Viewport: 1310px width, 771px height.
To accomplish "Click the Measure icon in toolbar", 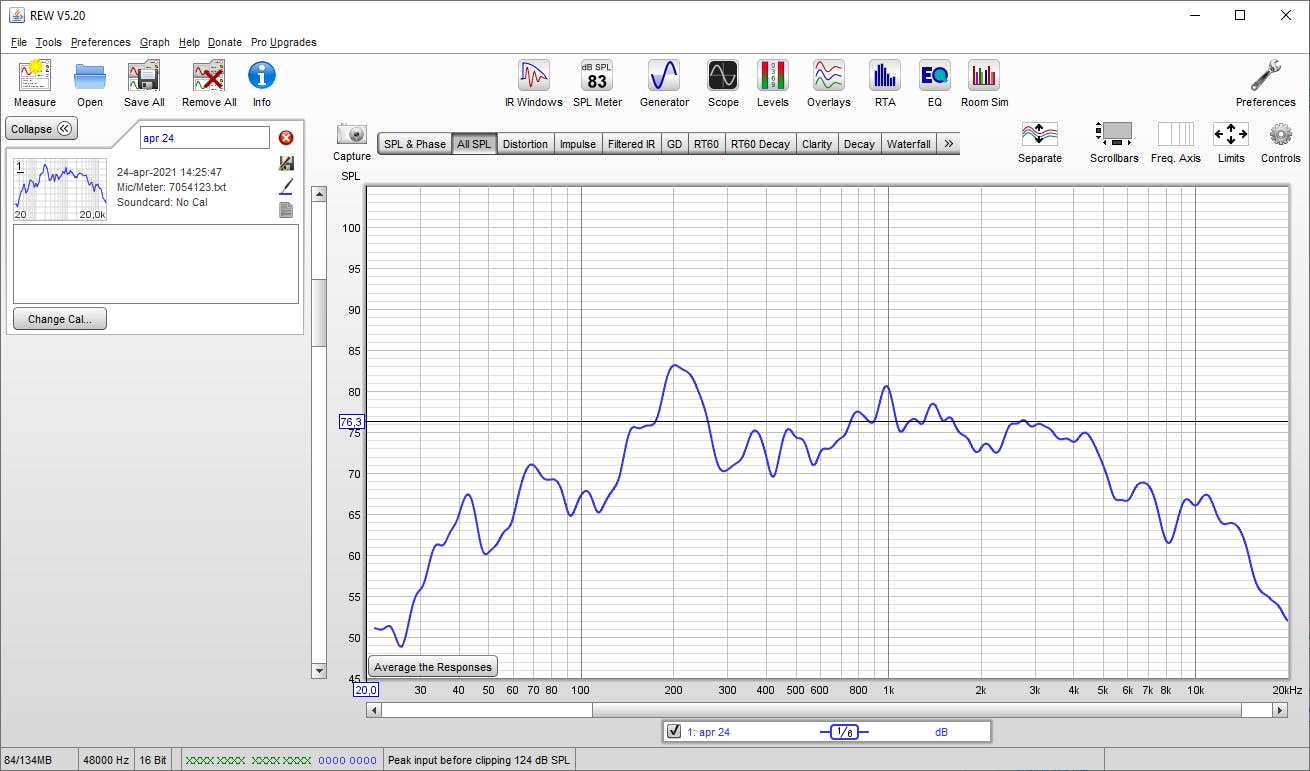I will [35, 77].
